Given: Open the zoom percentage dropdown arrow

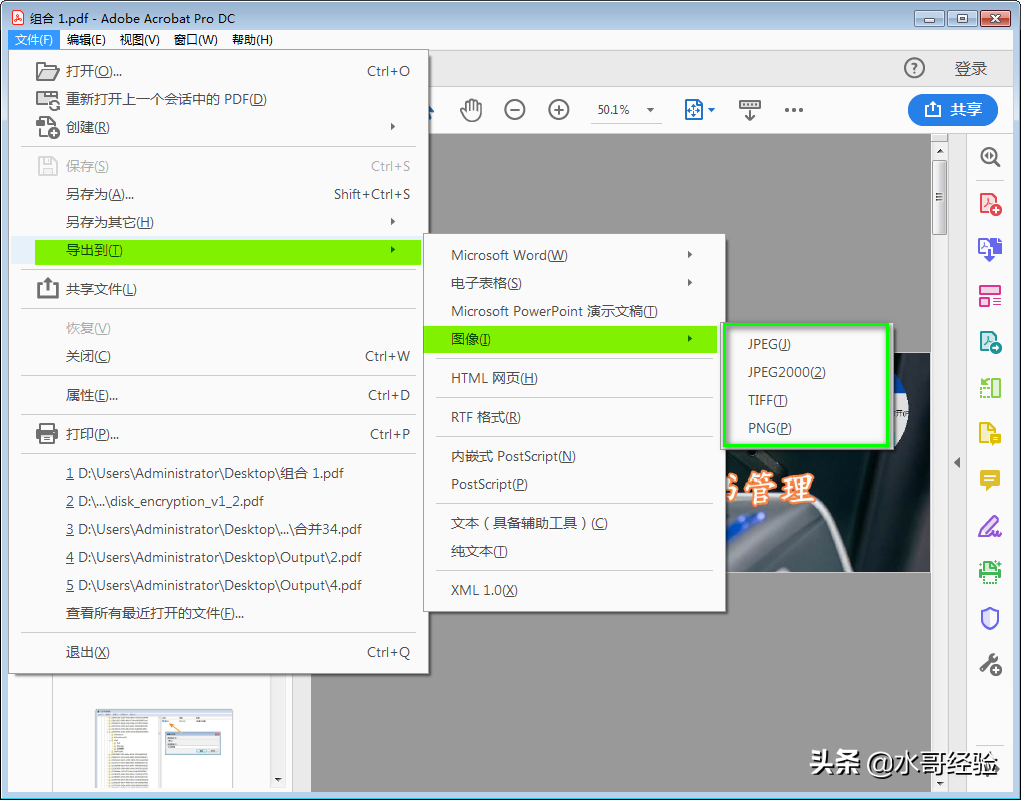Looking at the screenshot, I should coord(650,110).
